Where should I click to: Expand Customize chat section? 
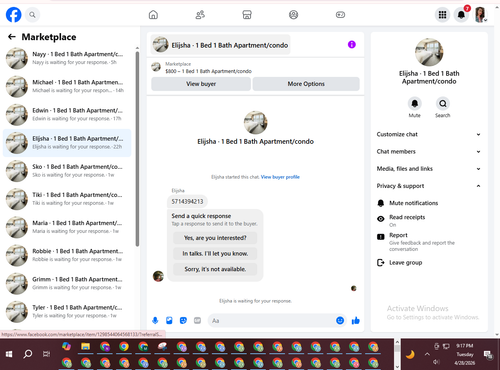point(429,134)
